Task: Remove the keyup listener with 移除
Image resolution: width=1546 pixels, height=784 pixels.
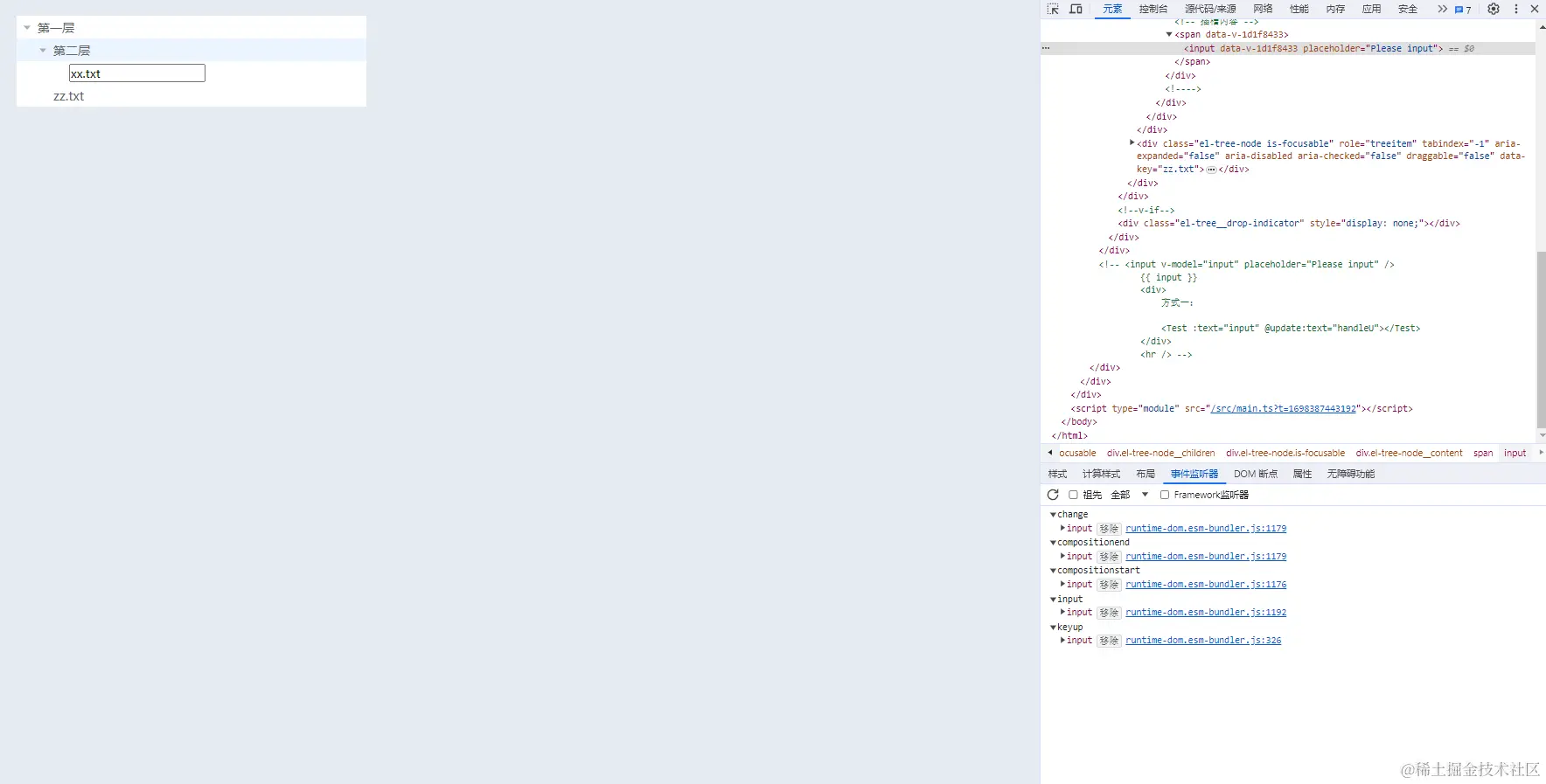Action: coord(1109,641)
